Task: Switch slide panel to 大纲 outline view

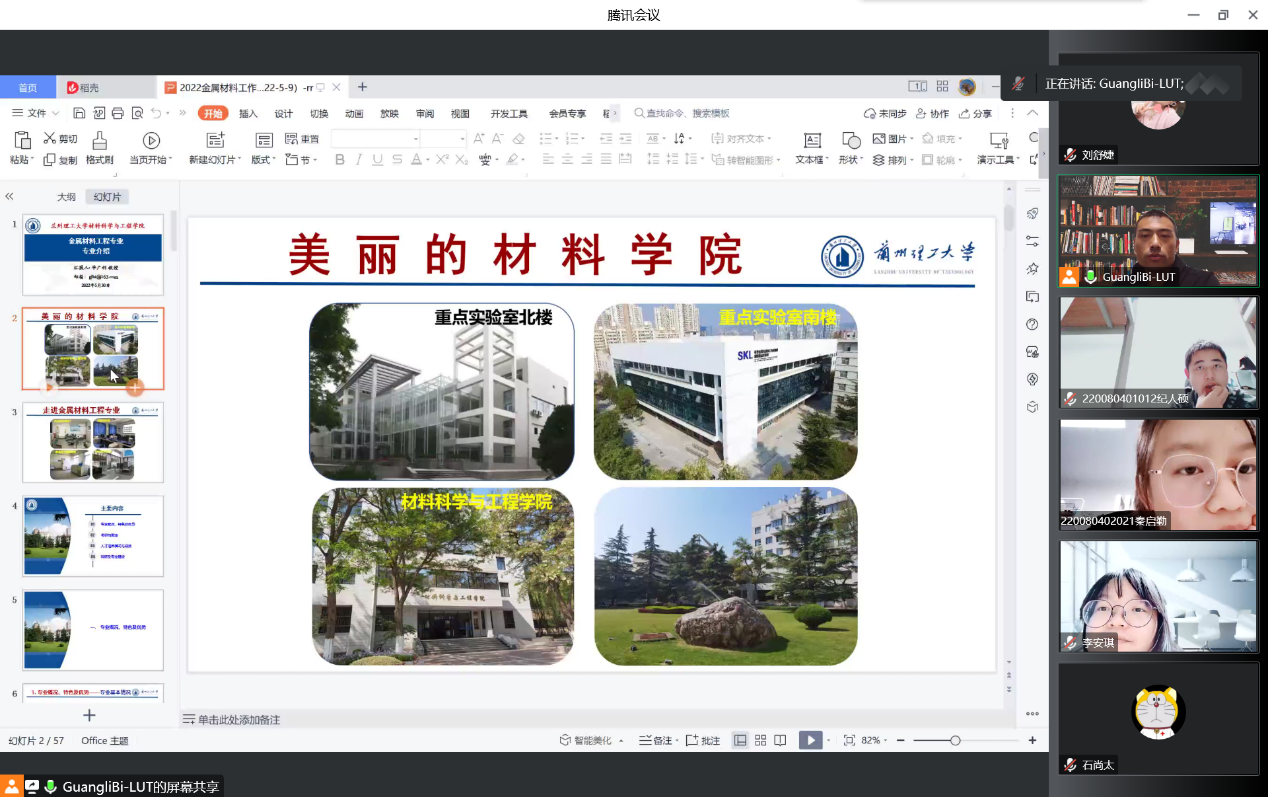Action: [x=66, y=197]
